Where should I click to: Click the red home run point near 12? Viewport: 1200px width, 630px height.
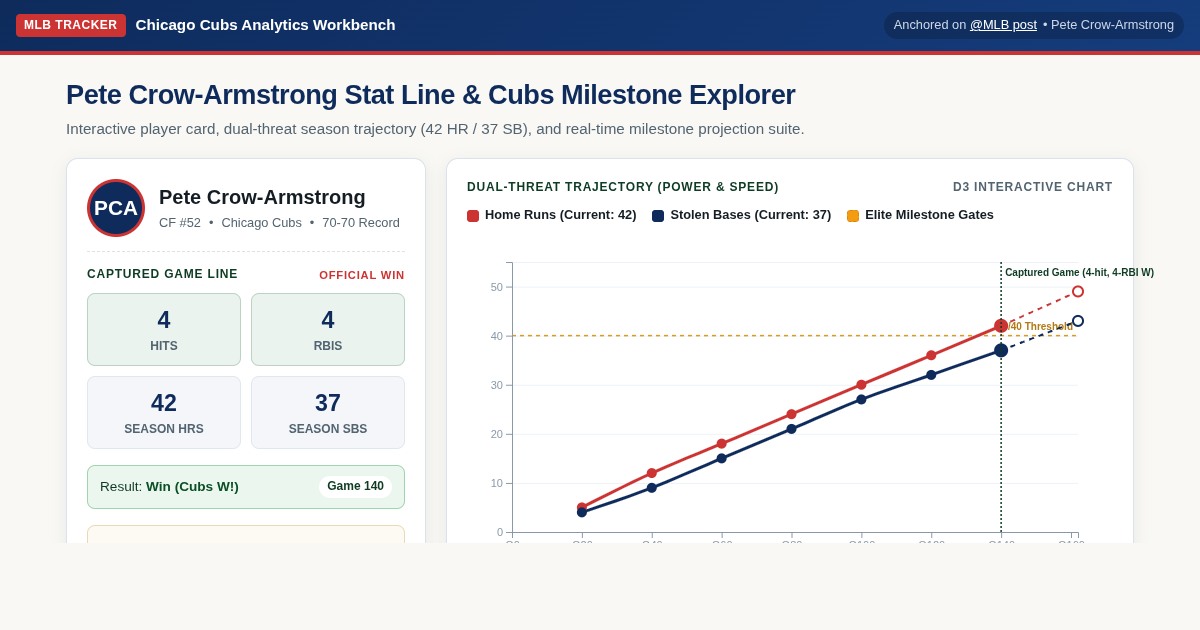click(x=652, y=473)
